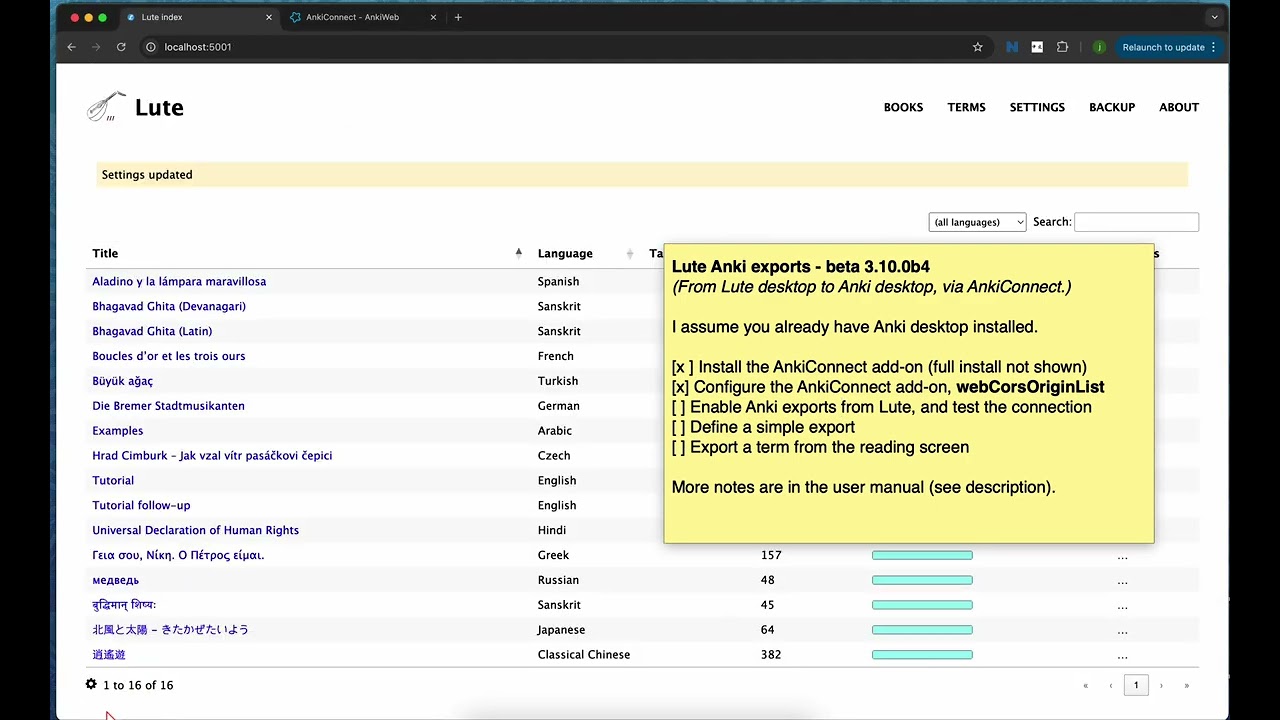1280x720 pixels.
Task: Open book 'Bhagavad Ghita (Latin)'
Action: click(152, 331)
